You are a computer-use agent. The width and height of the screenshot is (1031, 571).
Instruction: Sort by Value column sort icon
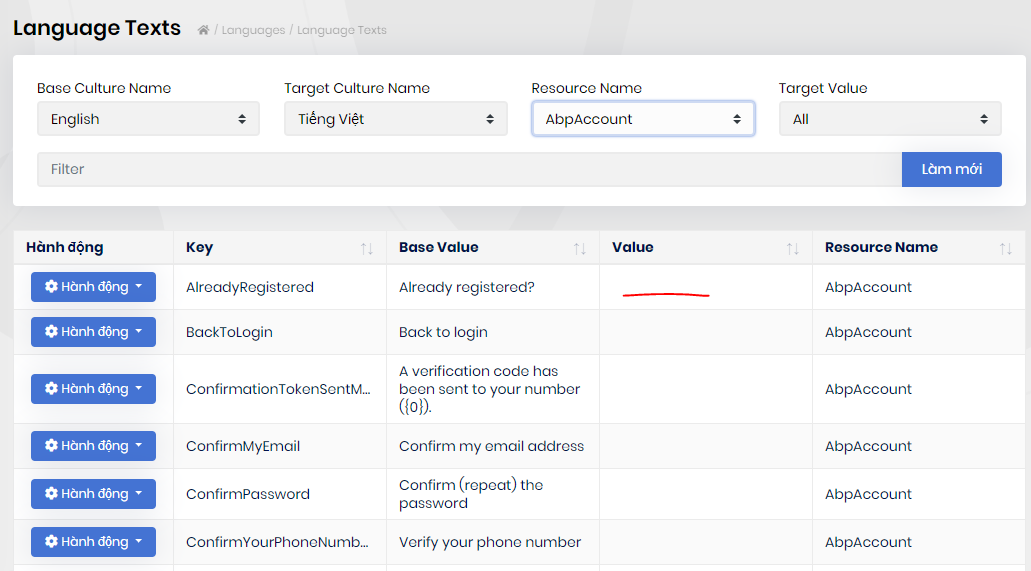click(x=792, y=248)
